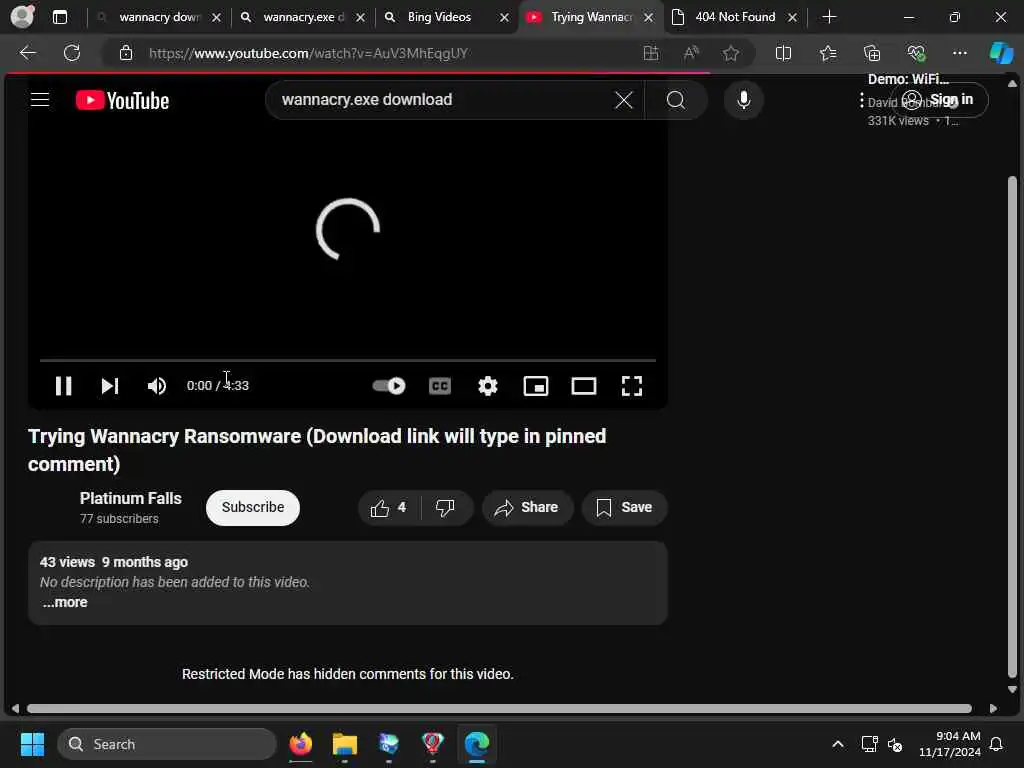The image size is (1024, 768).
Task: Close the 404 Not Found tab
Action: click(x=792, y=18)
